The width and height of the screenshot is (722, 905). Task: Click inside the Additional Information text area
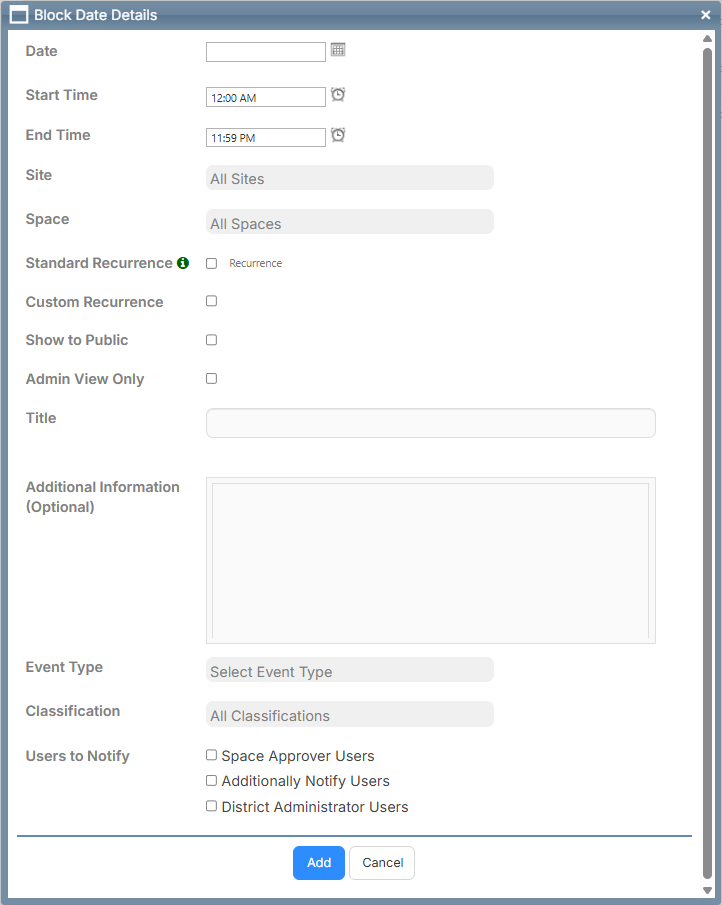(431, 560)
